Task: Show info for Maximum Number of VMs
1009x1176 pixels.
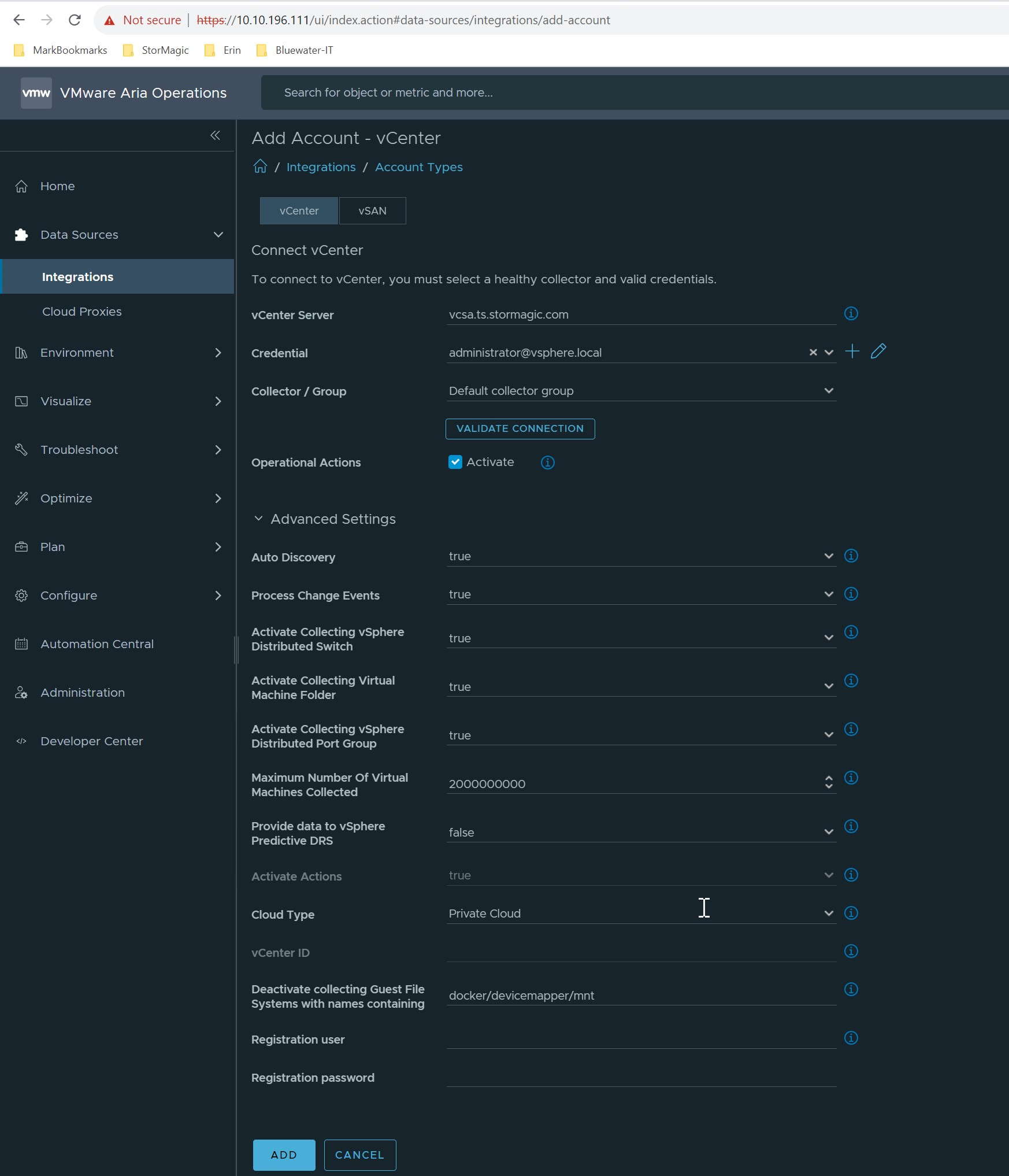Action: [851, 778]
